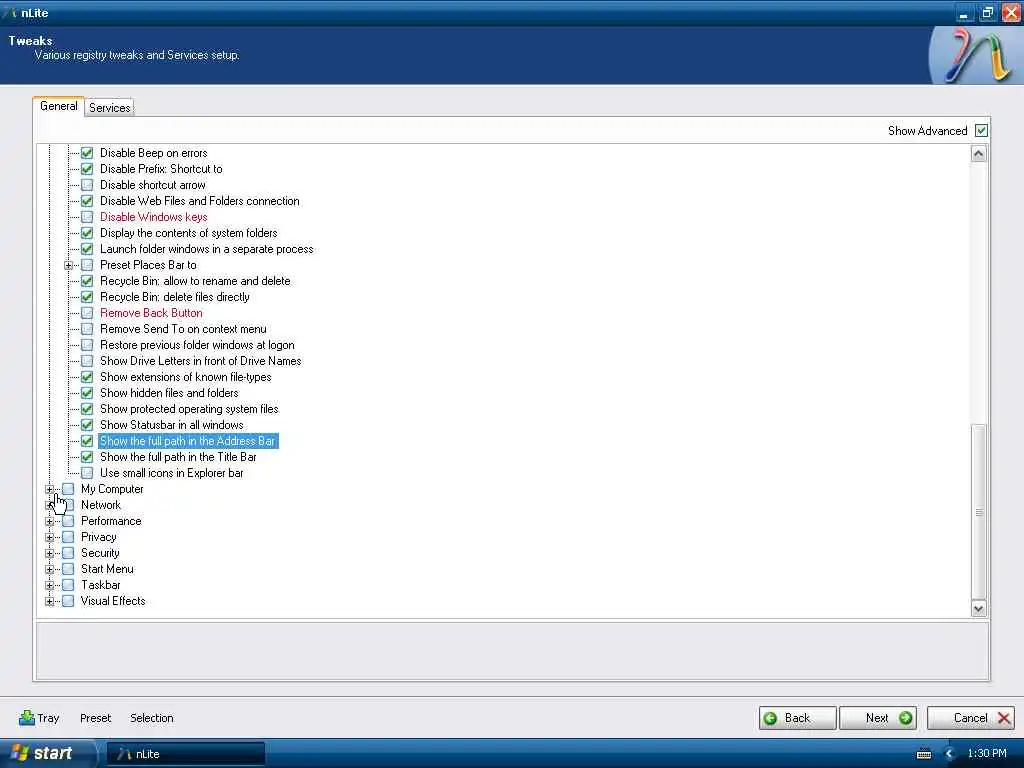Toggle the Show Advanced checkbox
Screen dimensions: 1024x768
click(981, 131)
